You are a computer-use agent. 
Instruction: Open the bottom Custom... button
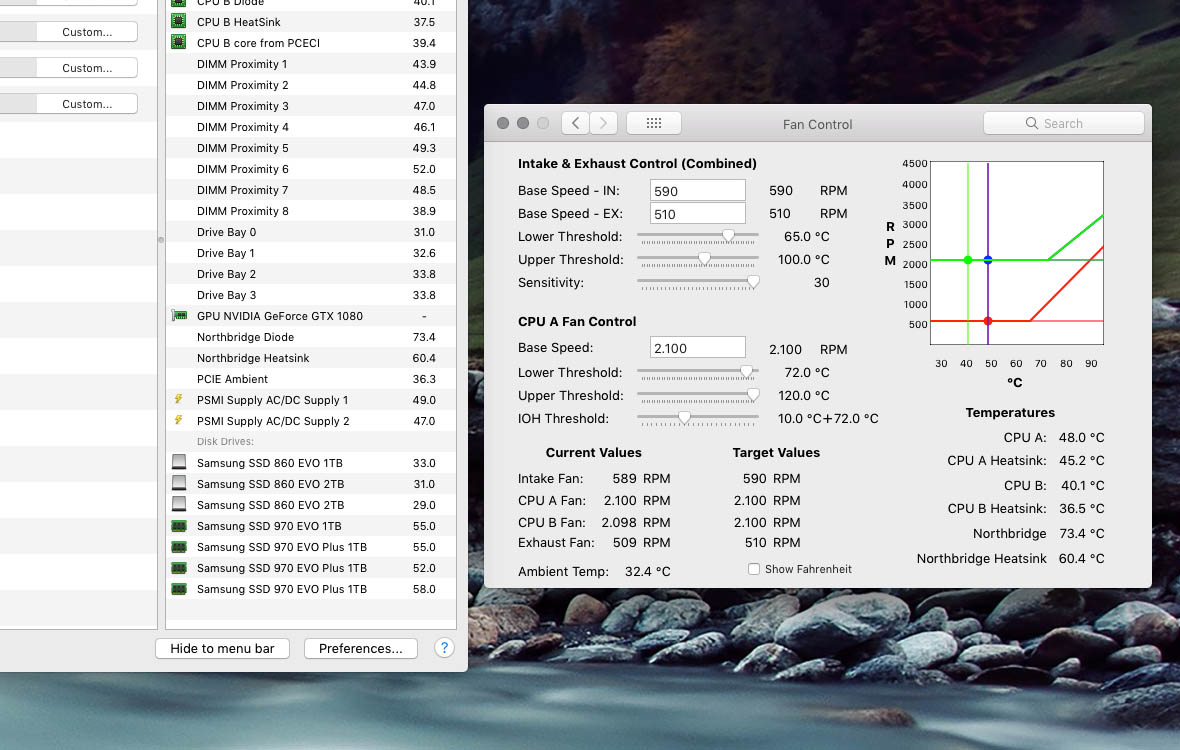coord(87,104)
